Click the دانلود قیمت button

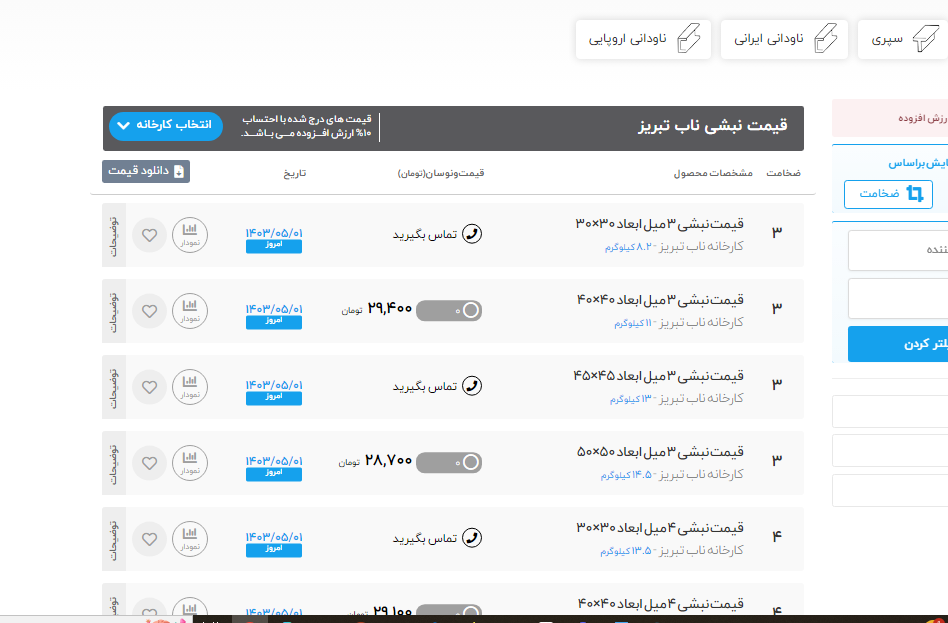[146, 171]
